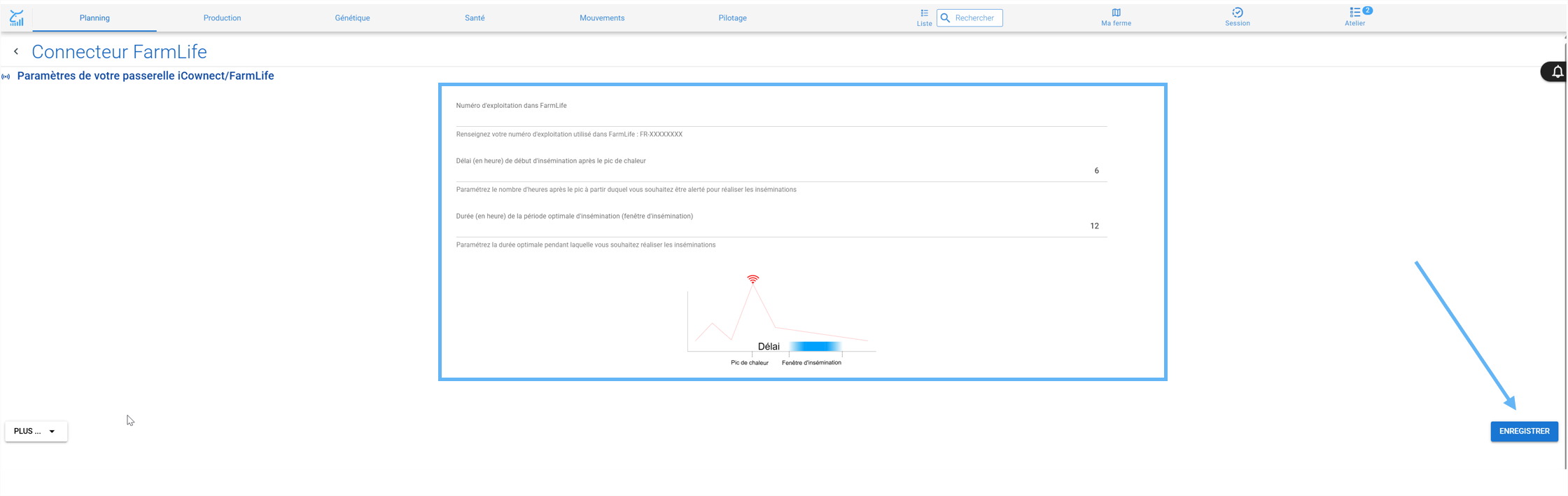The width and height of the screenshot is (1568, 496).
Task: Open the notifications bell
Action: pyautogui.click(x=1557, y=71)
